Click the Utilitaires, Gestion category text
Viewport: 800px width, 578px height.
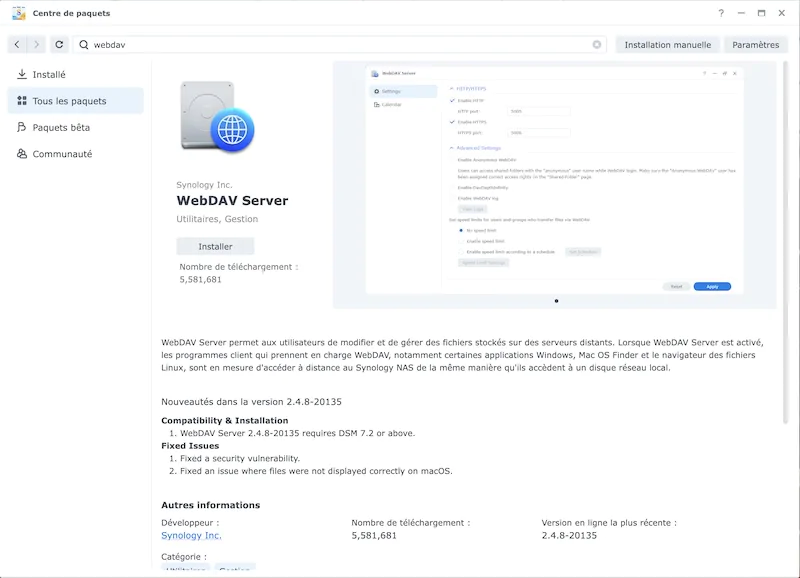point(217,219)
